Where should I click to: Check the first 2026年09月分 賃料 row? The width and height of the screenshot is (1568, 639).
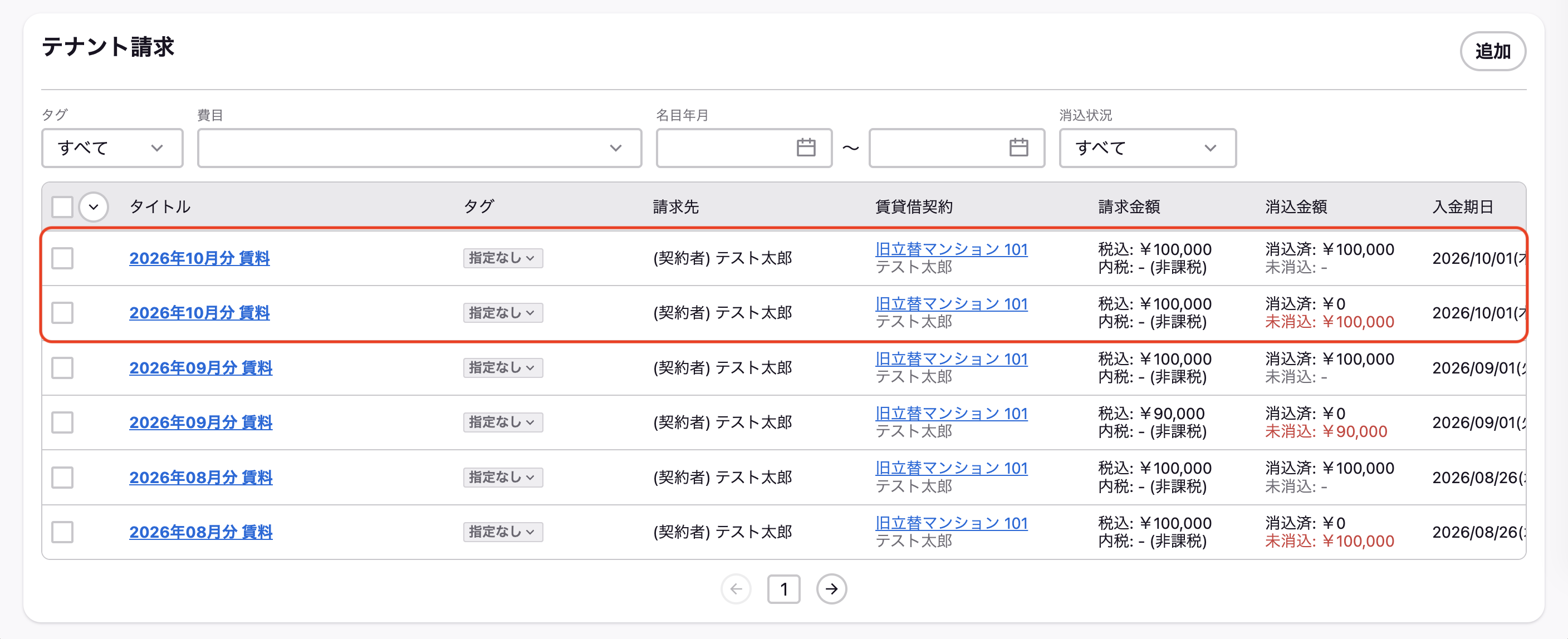tap(62, 367)
